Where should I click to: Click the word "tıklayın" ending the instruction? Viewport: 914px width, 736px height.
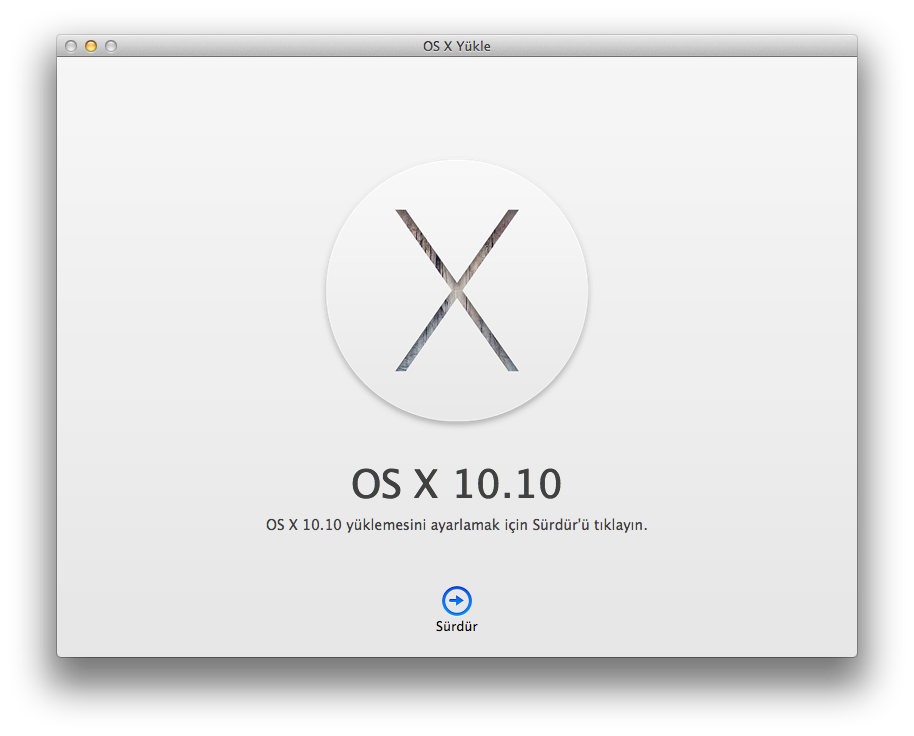(x=620, y=525)
